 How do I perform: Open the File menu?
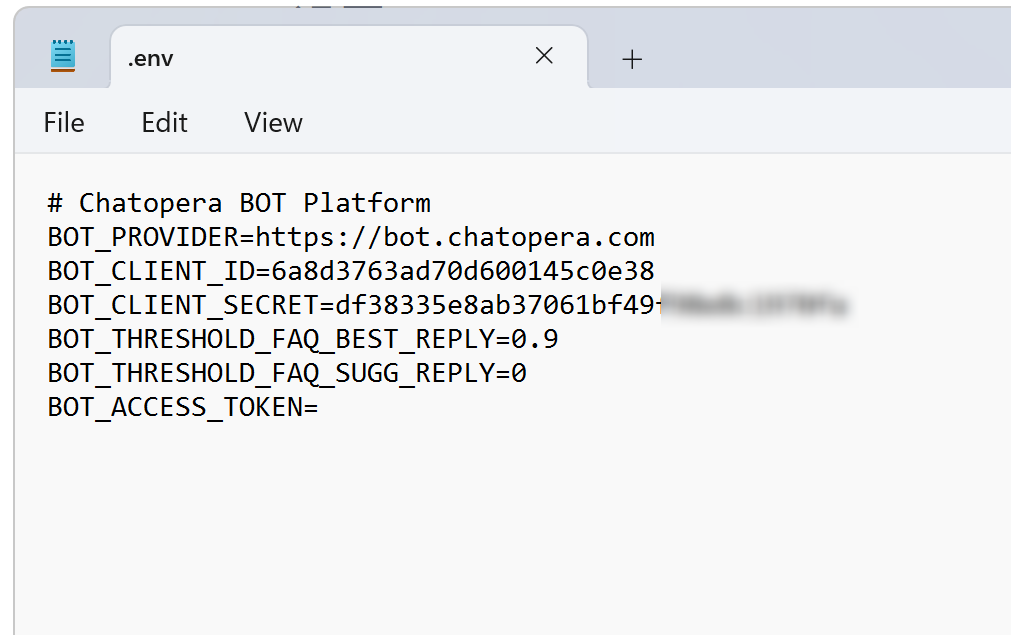point(64,122)
